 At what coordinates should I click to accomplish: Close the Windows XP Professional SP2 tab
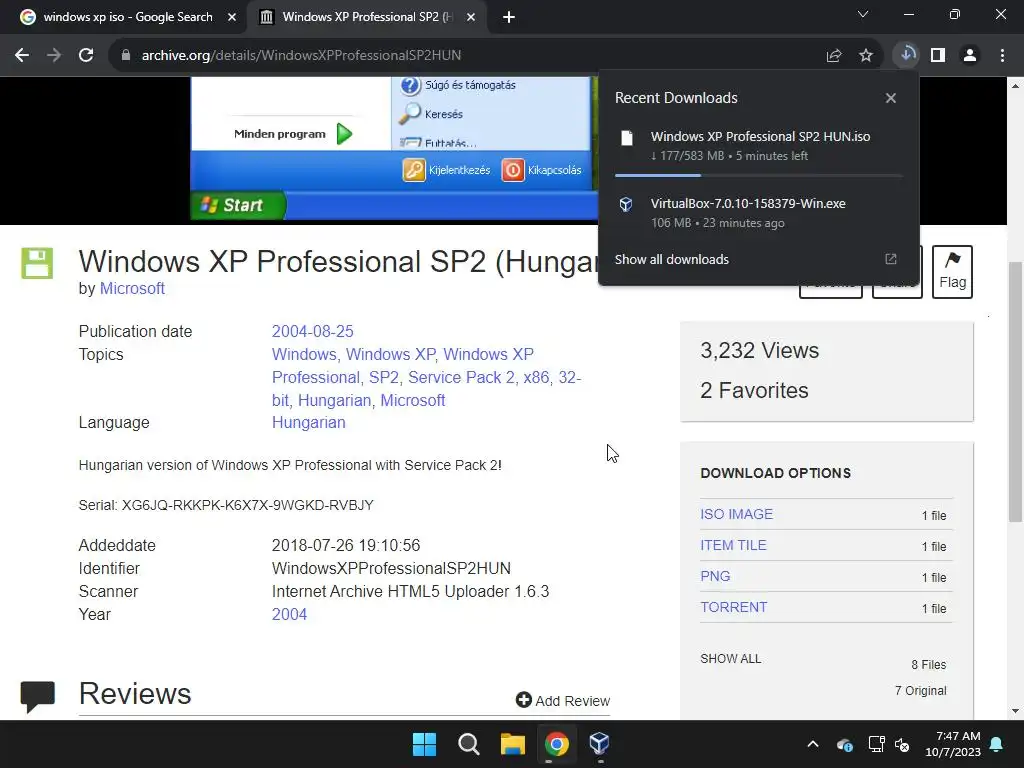click(x=471, y=17)
